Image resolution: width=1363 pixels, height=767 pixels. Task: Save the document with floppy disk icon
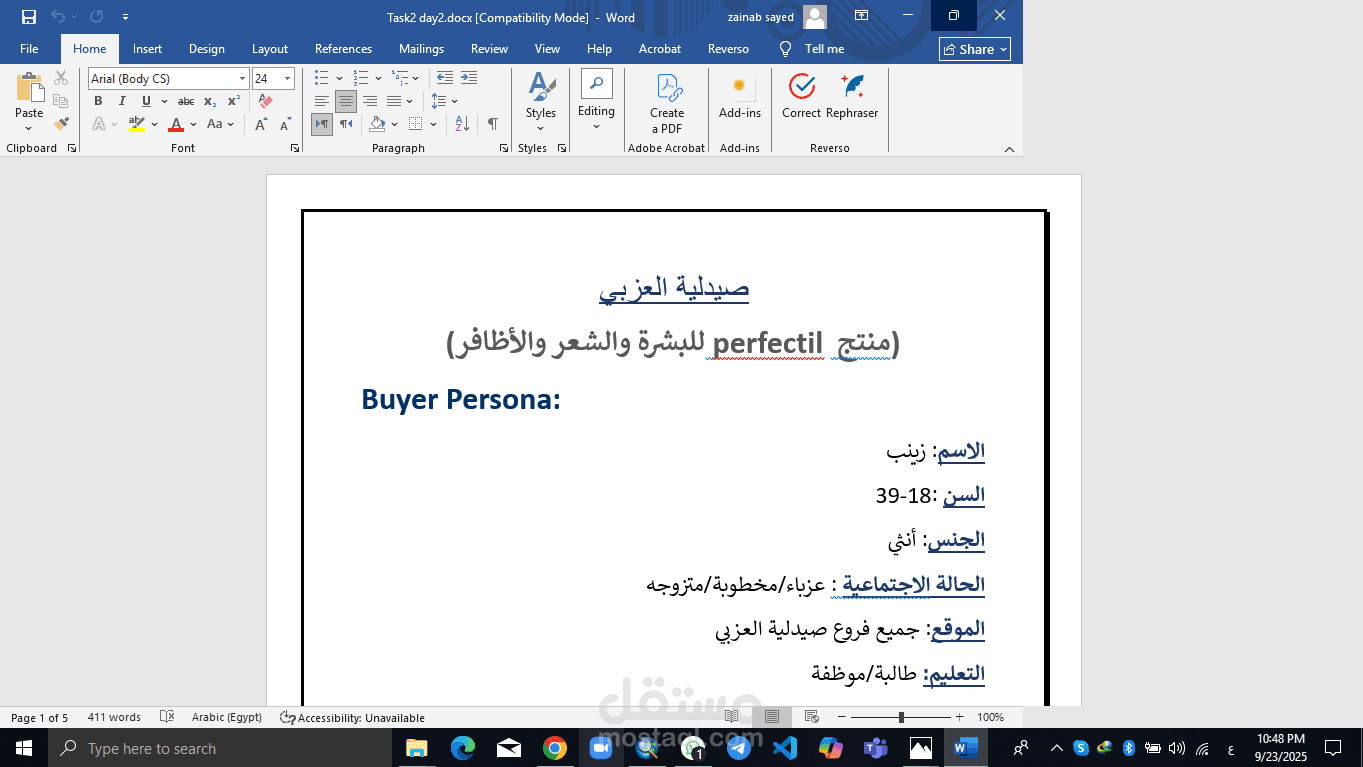[29, 17]
